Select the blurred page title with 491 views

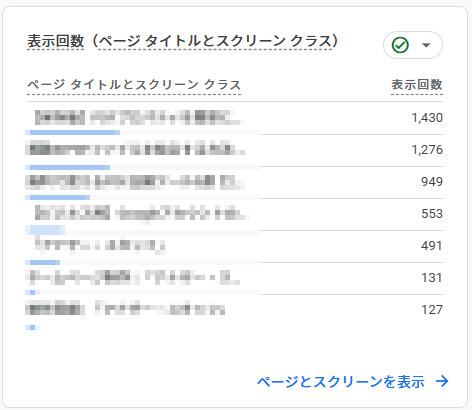(100, 245)
